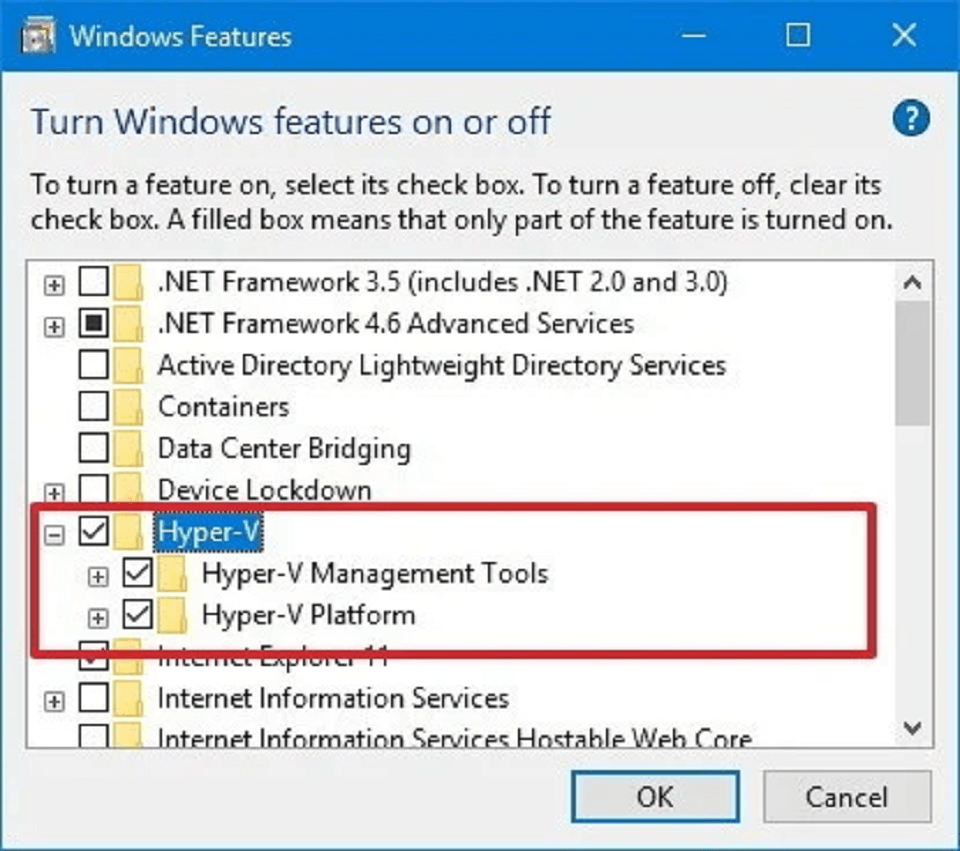Click the Internet Information Services folder icon
960x851 pixels.
[129, 699]
